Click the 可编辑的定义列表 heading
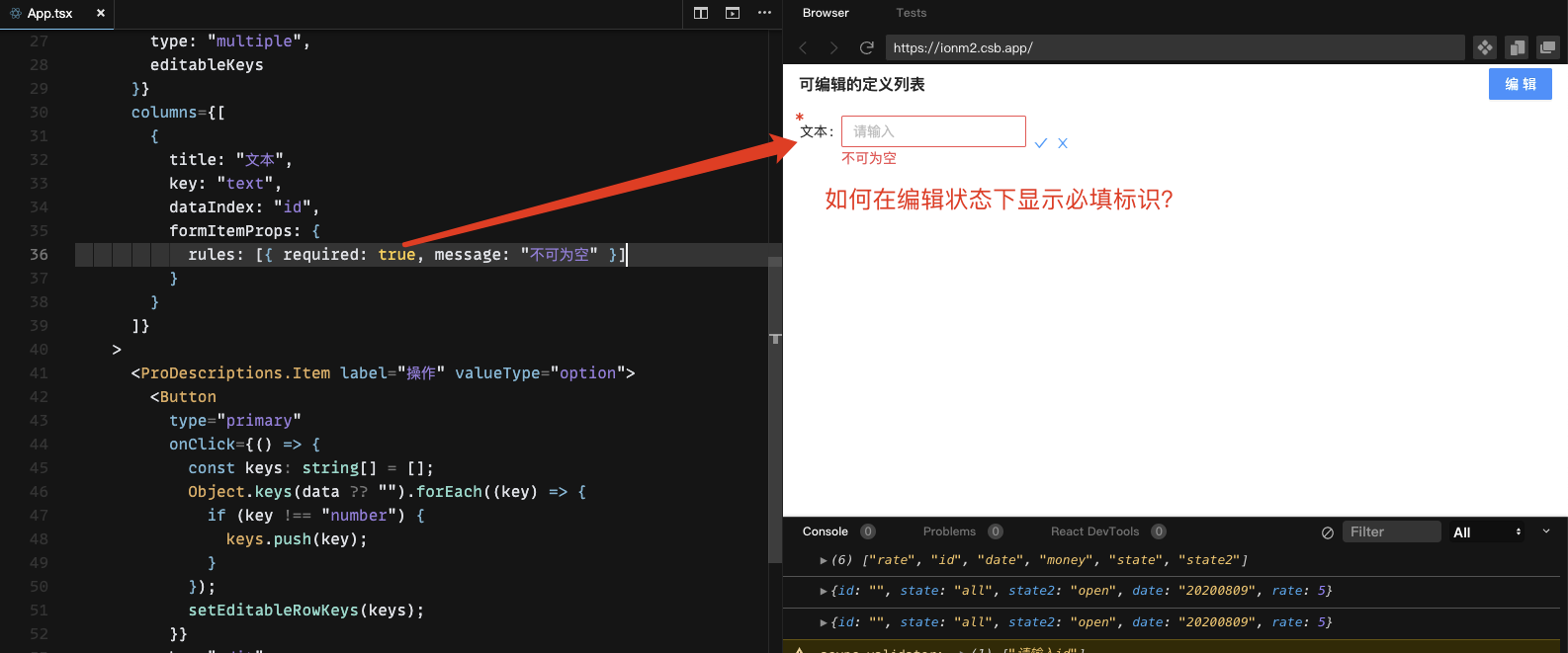 862,84
